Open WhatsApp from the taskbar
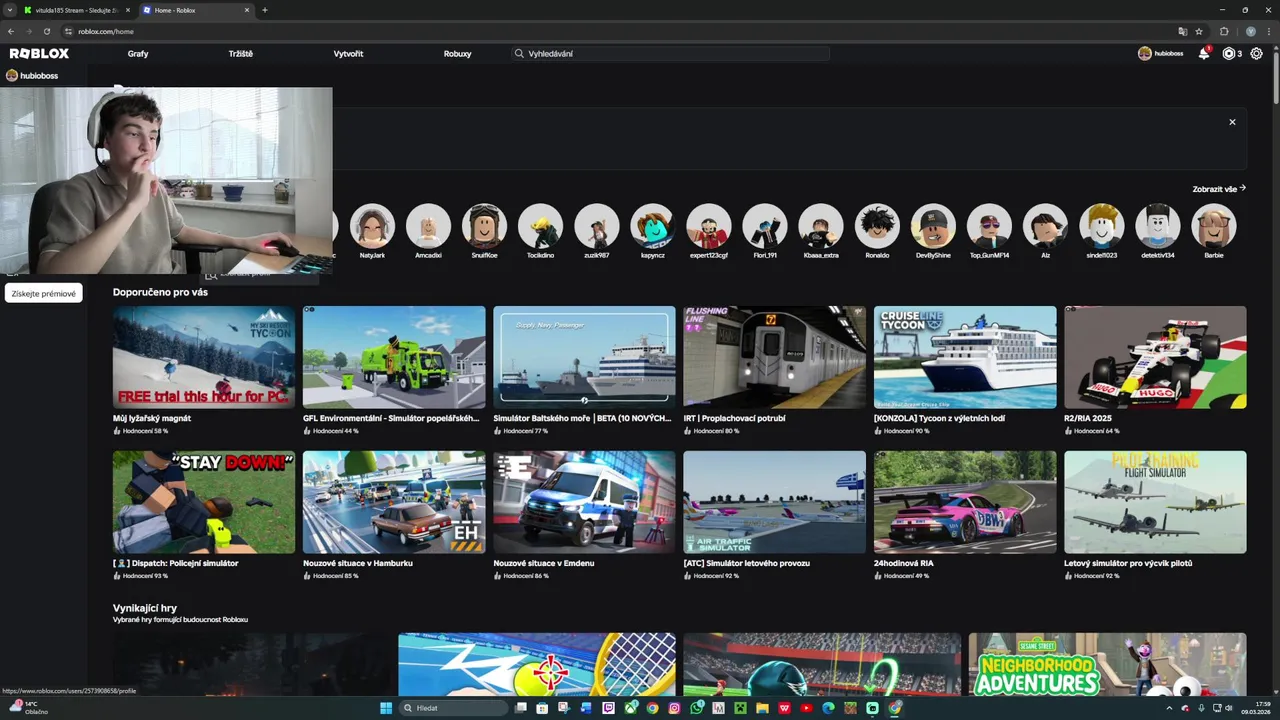This screenshot has width=1280, height=720. (697, 708)
